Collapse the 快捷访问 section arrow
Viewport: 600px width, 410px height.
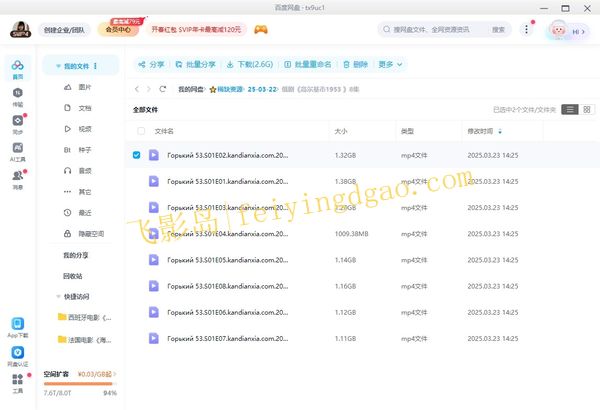(x=59, y=296)
